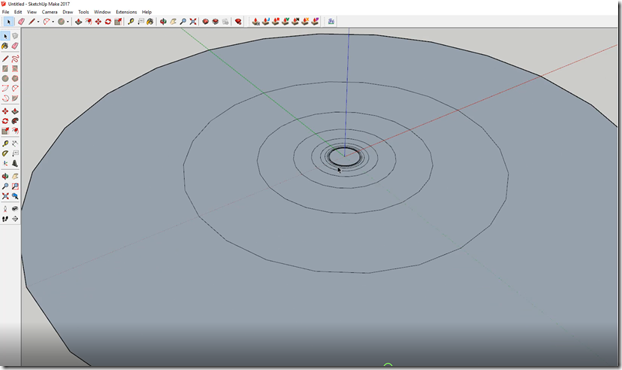Expand the Shapes tool dropdown arrow
The height and width of the screenshot is (370, 622).
[x=67, y=22]
